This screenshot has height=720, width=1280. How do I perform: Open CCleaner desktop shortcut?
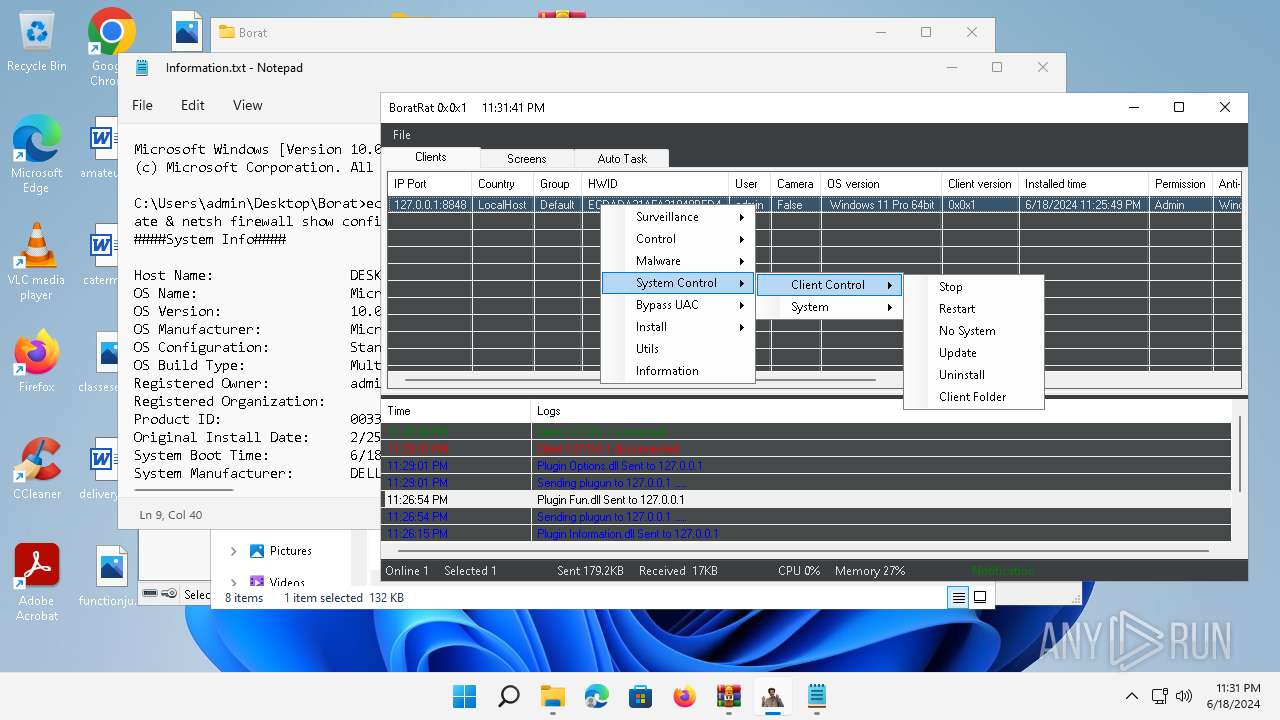pos(37,469)
